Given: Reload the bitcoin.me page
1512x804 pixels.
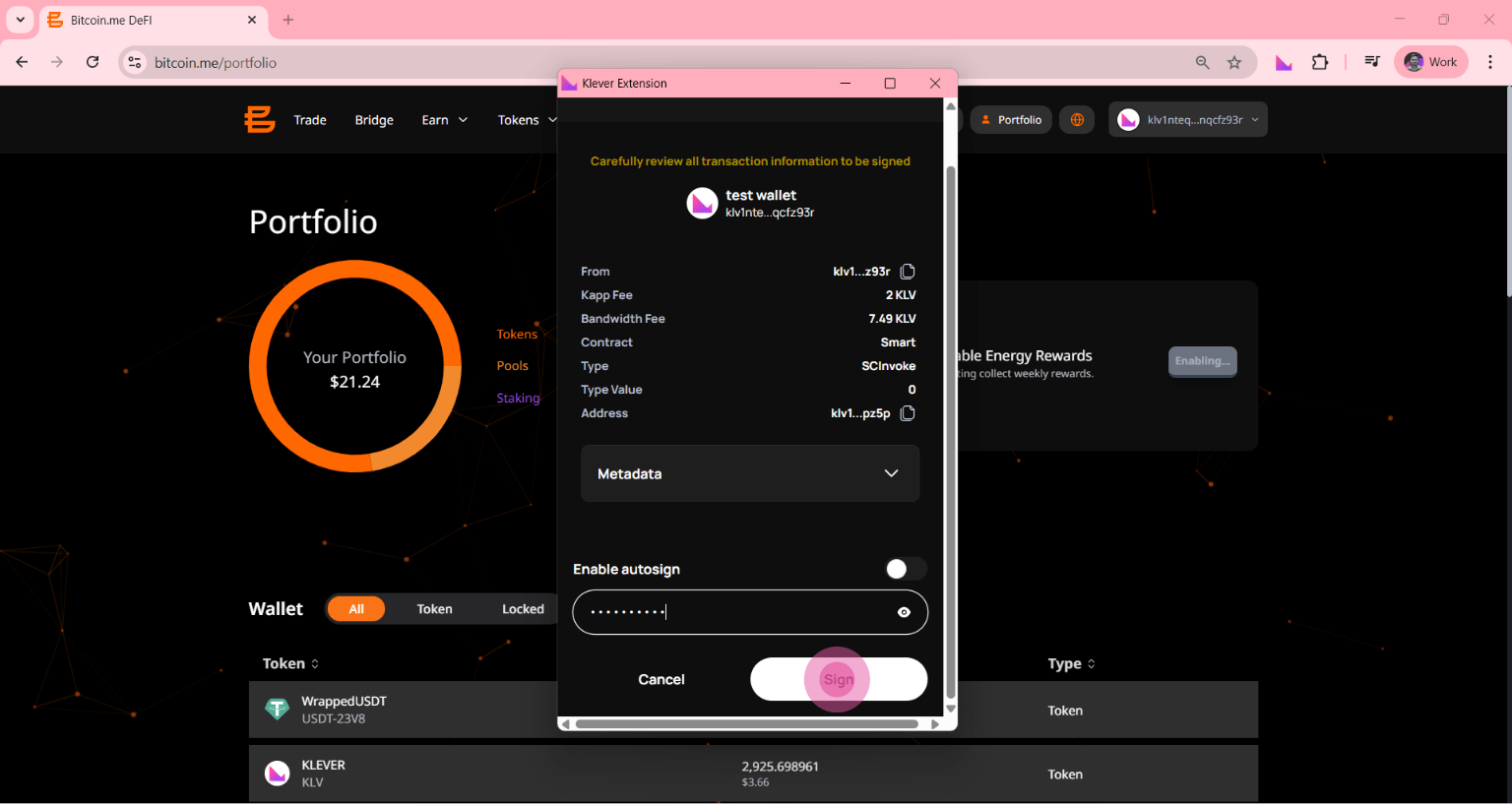Looking at the screenshot, I should [93, 63].
